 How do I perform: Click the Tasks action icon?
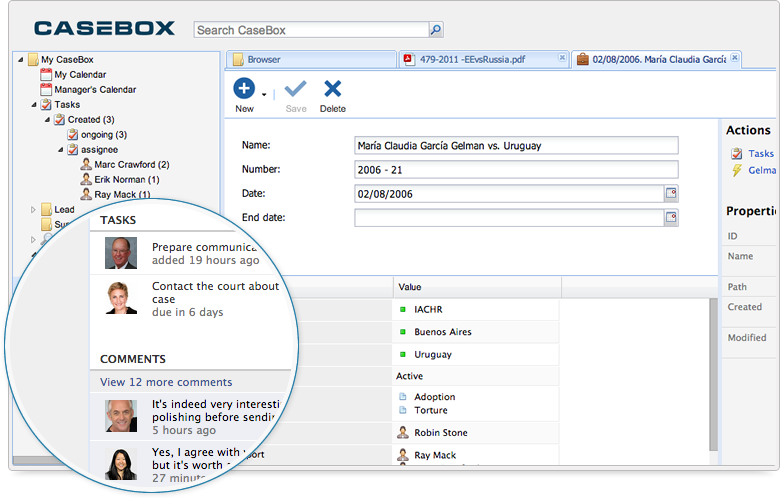[x=737, y=154]
